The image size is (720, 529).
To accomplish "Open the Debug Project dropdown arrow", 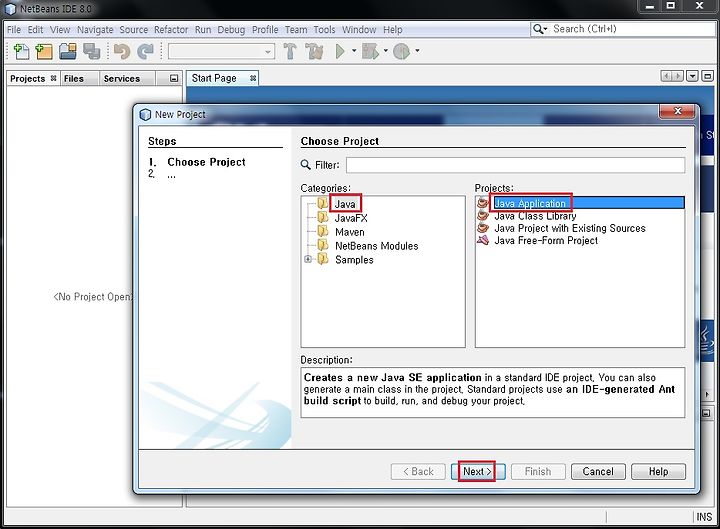I will coord(385,51).
